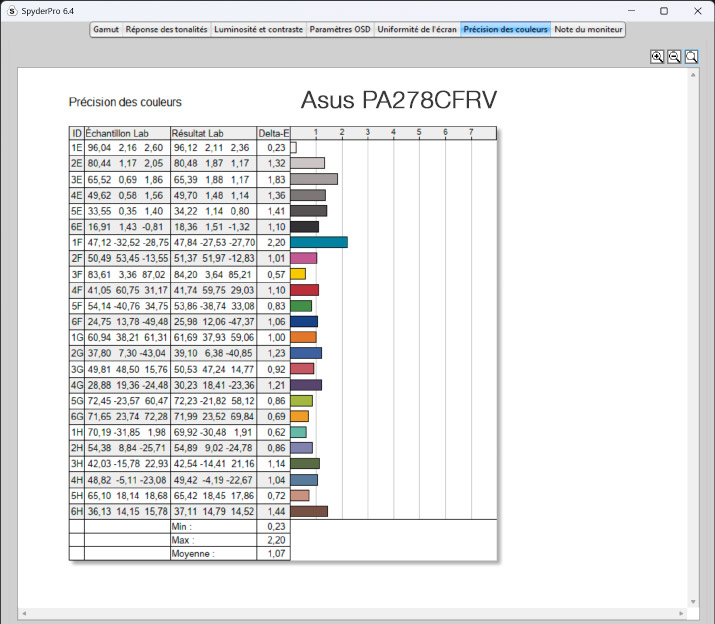Click Delta-E value 0,57 in row 3F

click(x=276, y=274)
